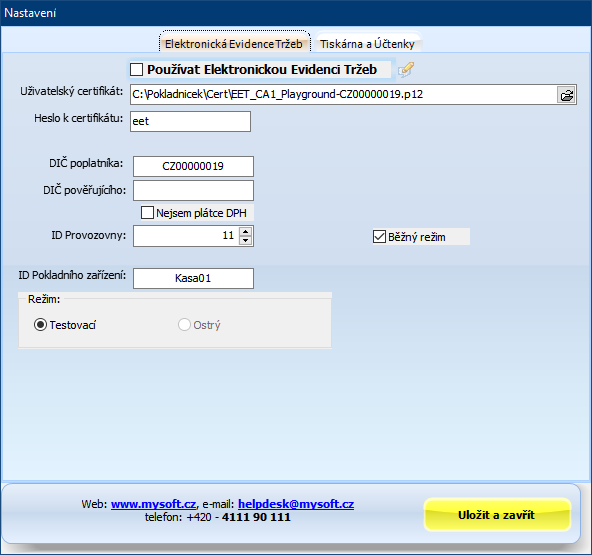Select the Ostrý mode radio button

[184, 325]
